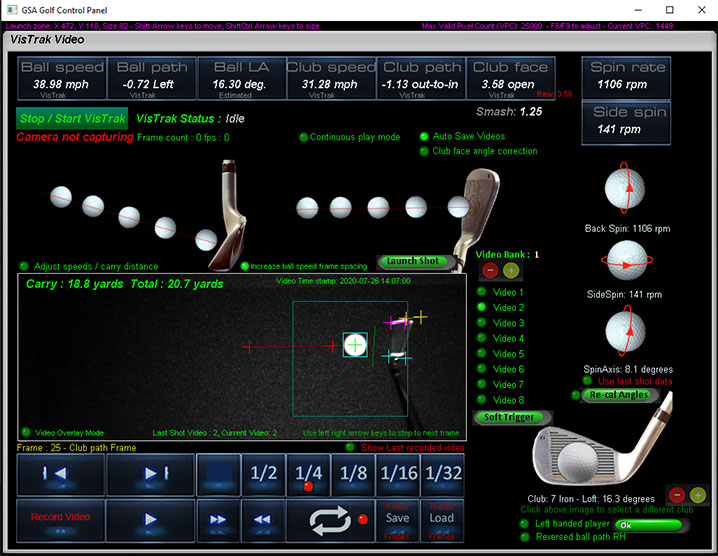Click the blank full-speed playback square button
This screenshot has width=718, height=556.
[218, 474]
